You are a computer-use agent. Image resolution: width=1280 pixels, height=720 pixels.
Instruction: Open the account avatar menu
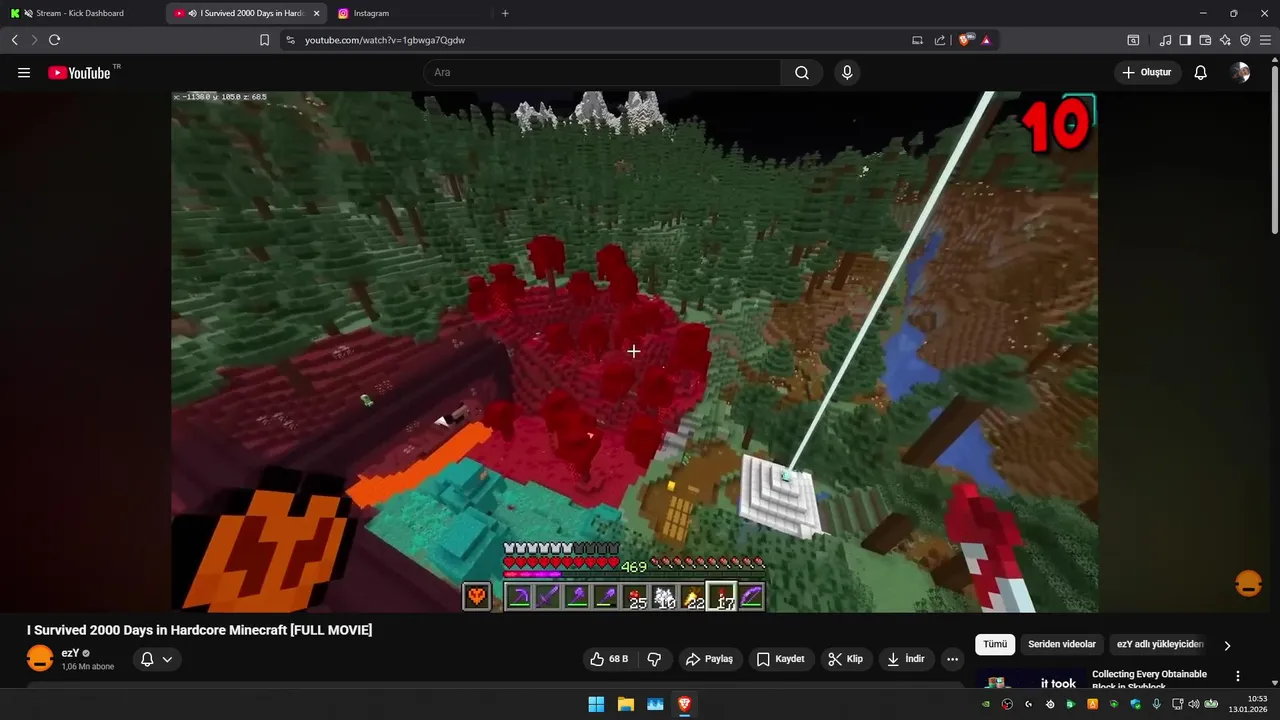click(x=1241, y=73)
